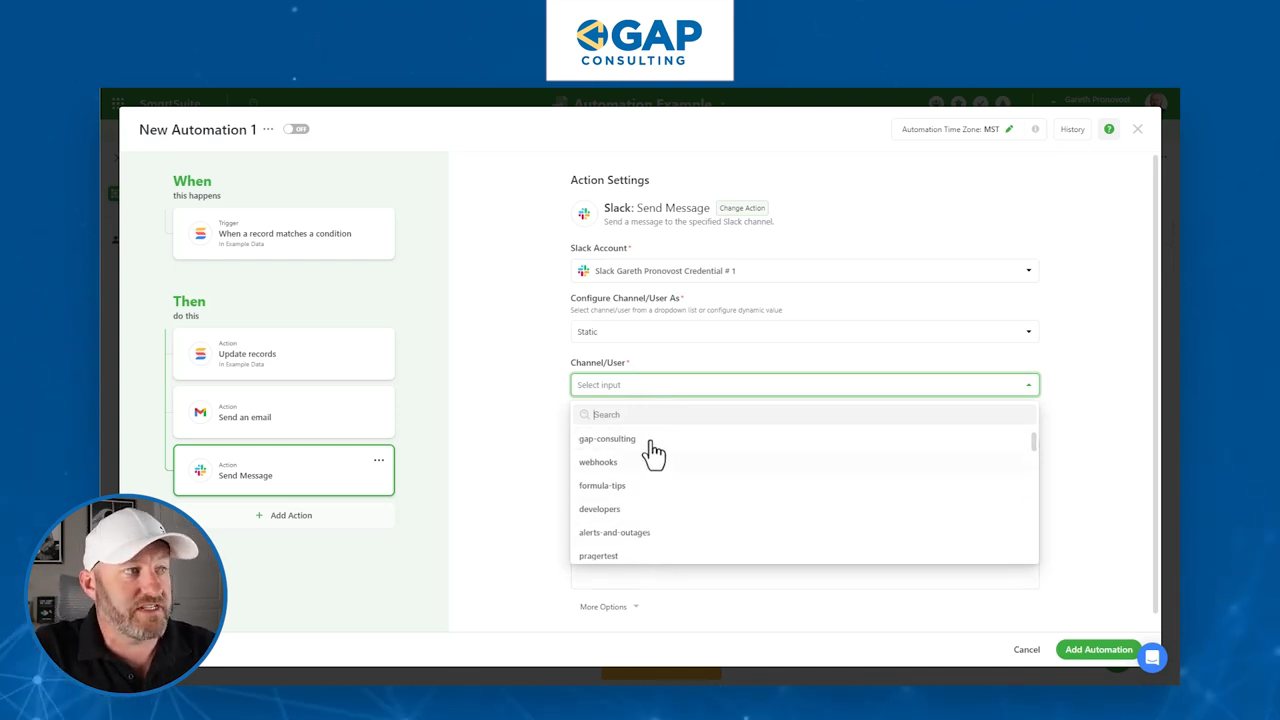Choose the gap-consulting channel
Viewport: 1280px width, 720px height.
click(x=607, y=438)
